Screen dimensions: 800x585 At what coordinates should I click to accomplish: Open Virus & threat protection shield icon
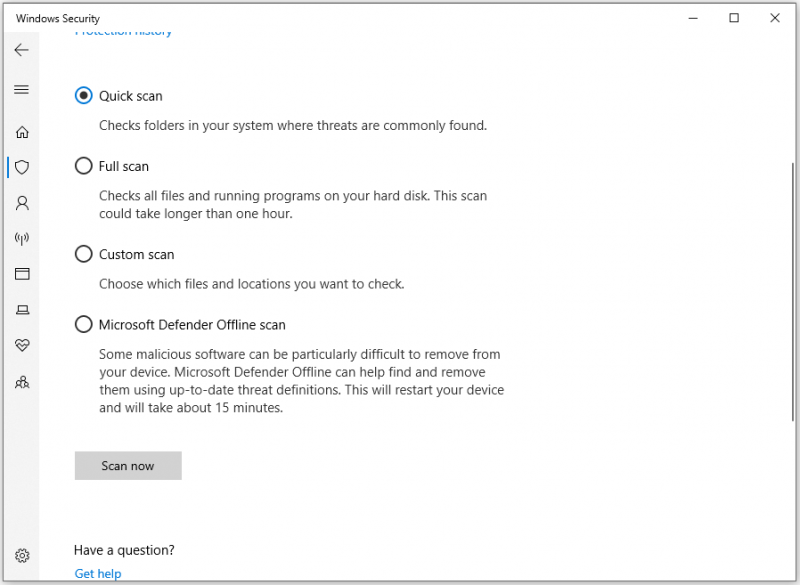(x=22, y=167)
